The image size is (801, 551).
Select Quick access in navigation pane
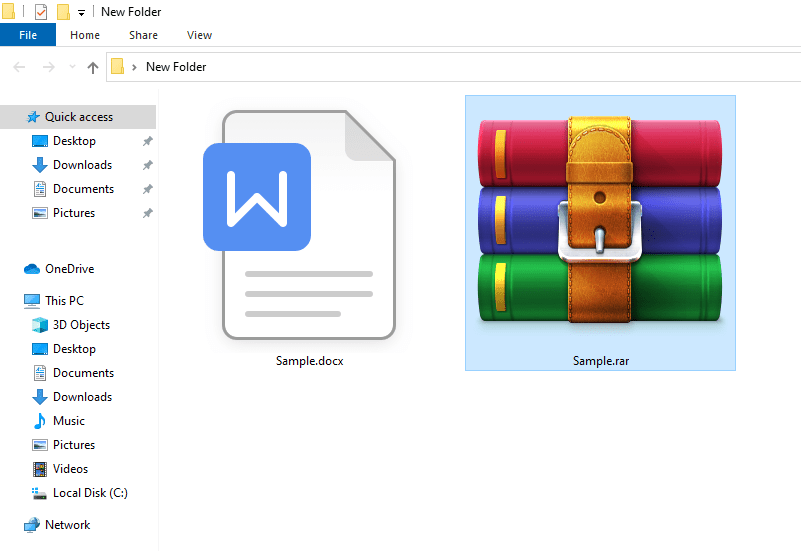point(78,117)
